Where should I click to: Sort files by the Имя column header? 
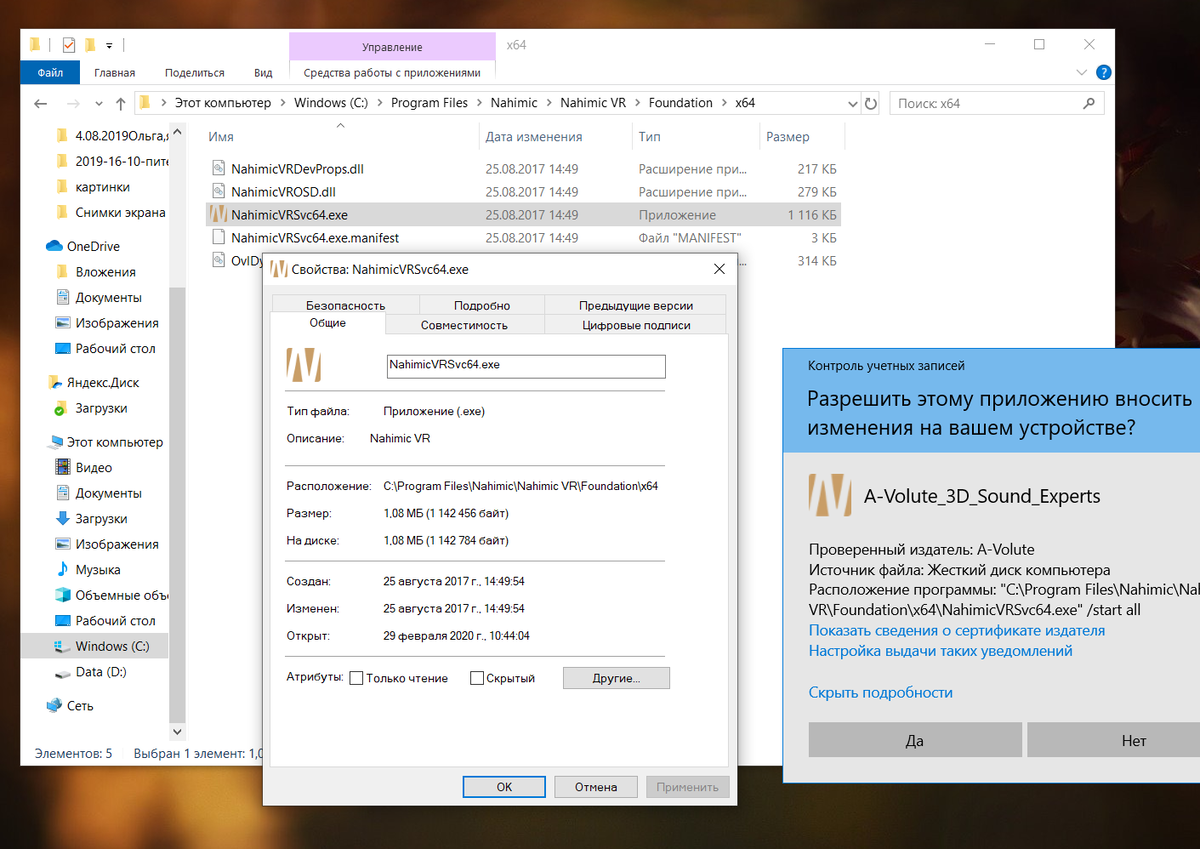221,137
